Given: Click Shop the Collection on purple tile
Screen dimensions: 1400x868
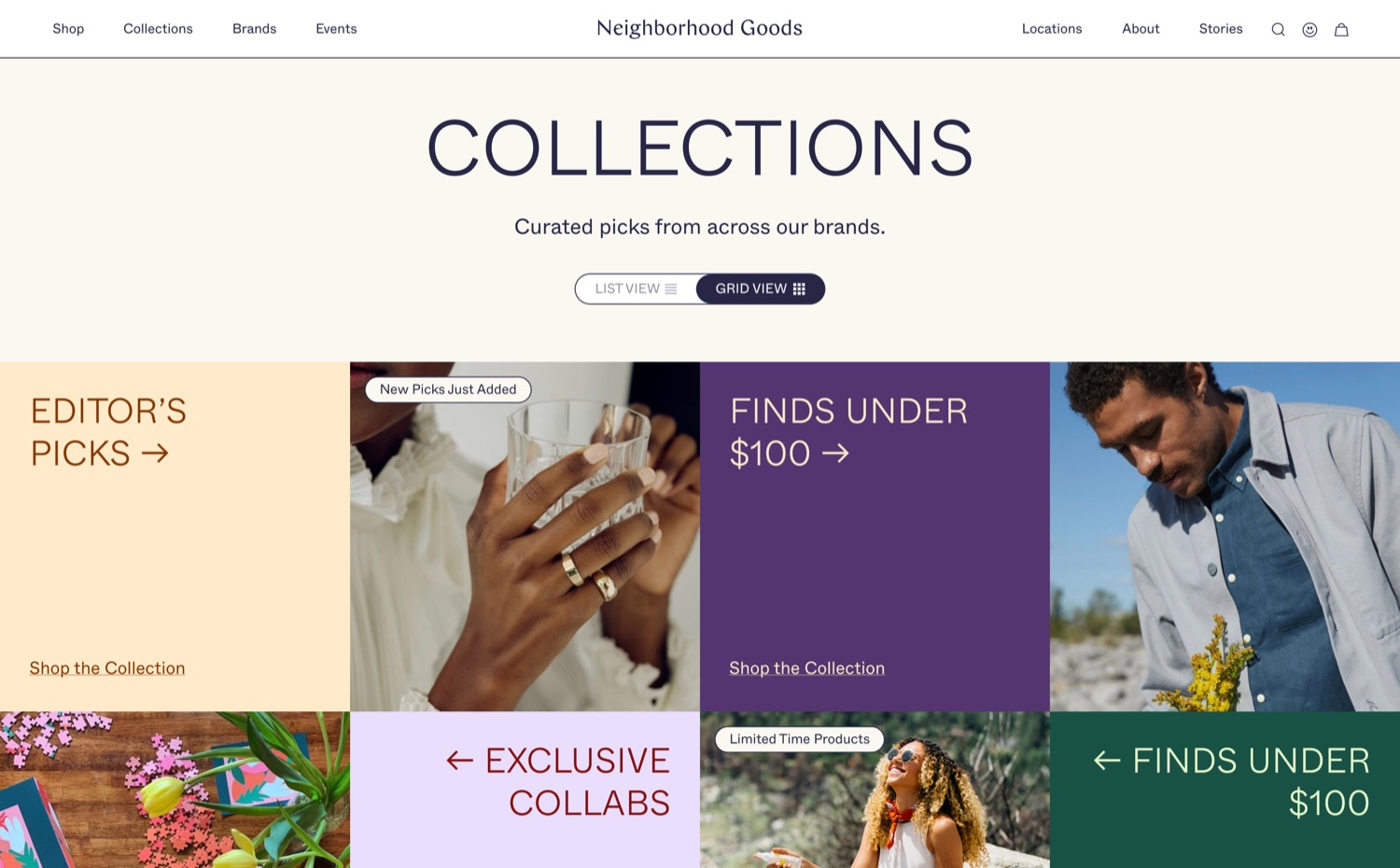Looking at the screenshot, I should [807, 668].
